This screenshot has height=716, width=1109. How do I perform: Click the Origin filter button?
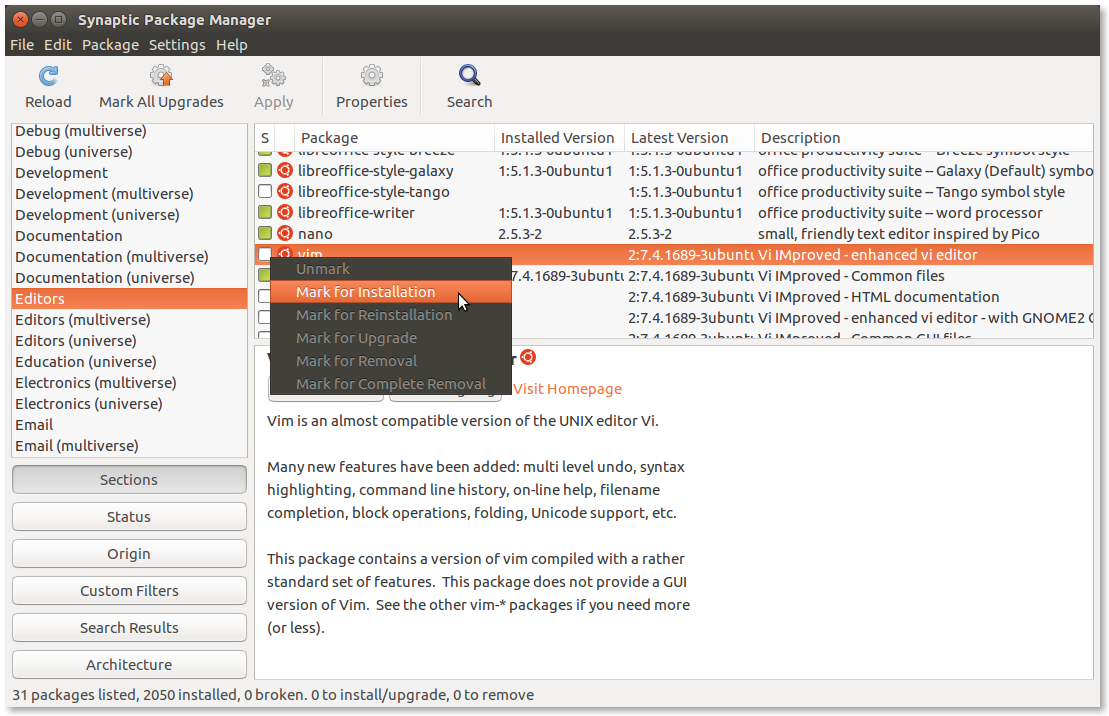tap(129, 553)
